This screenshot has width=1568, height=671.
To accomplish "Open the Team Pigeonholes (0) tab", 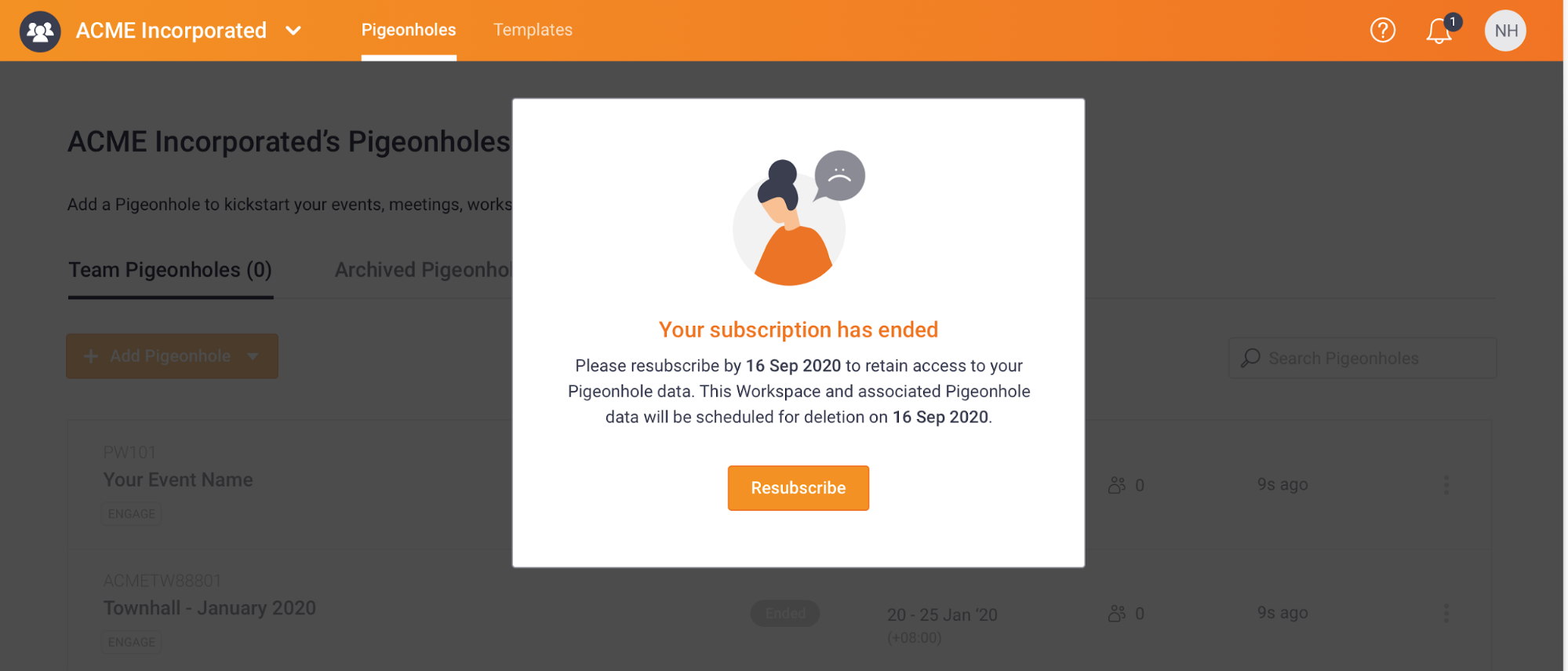I will [x=170, y=270].
